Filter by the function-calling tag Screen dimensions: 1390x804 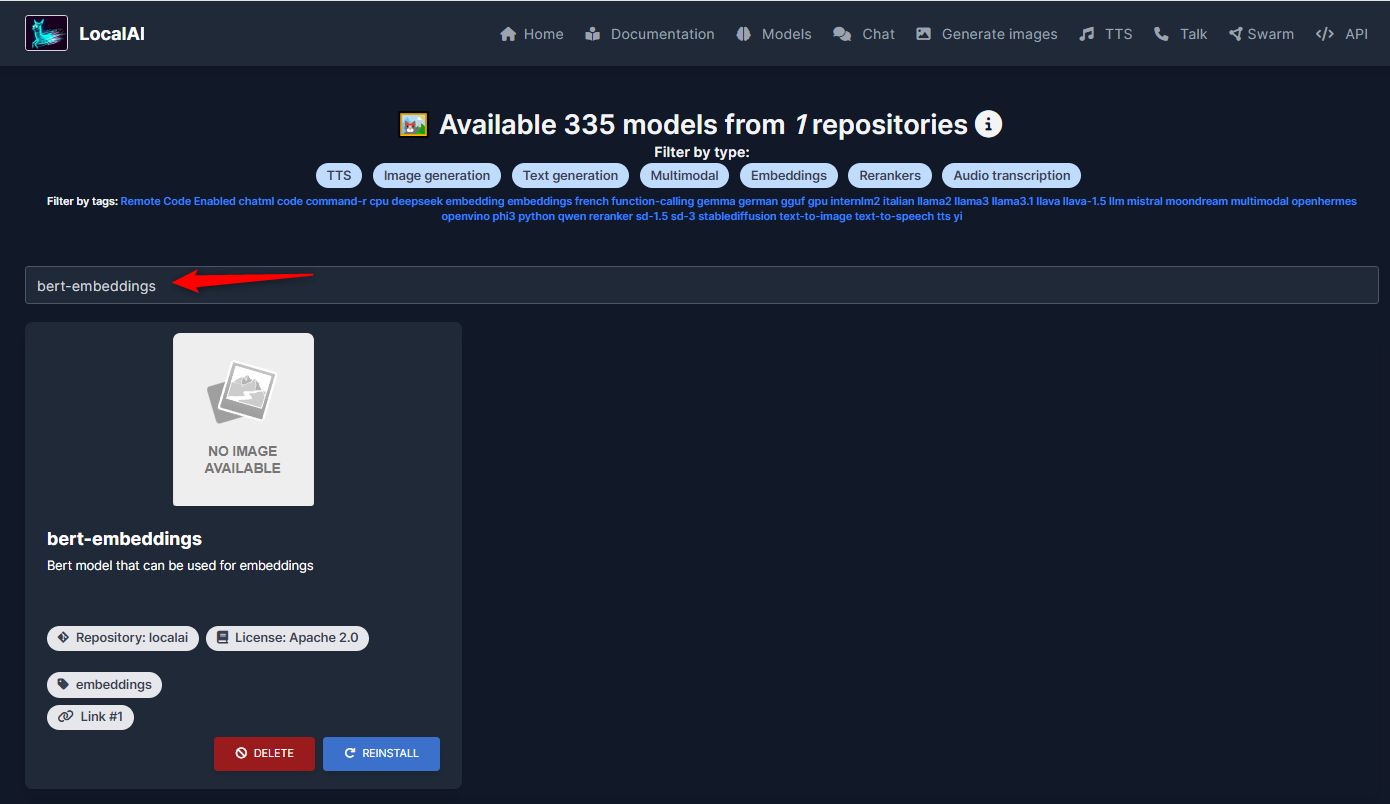coord(653,201)
